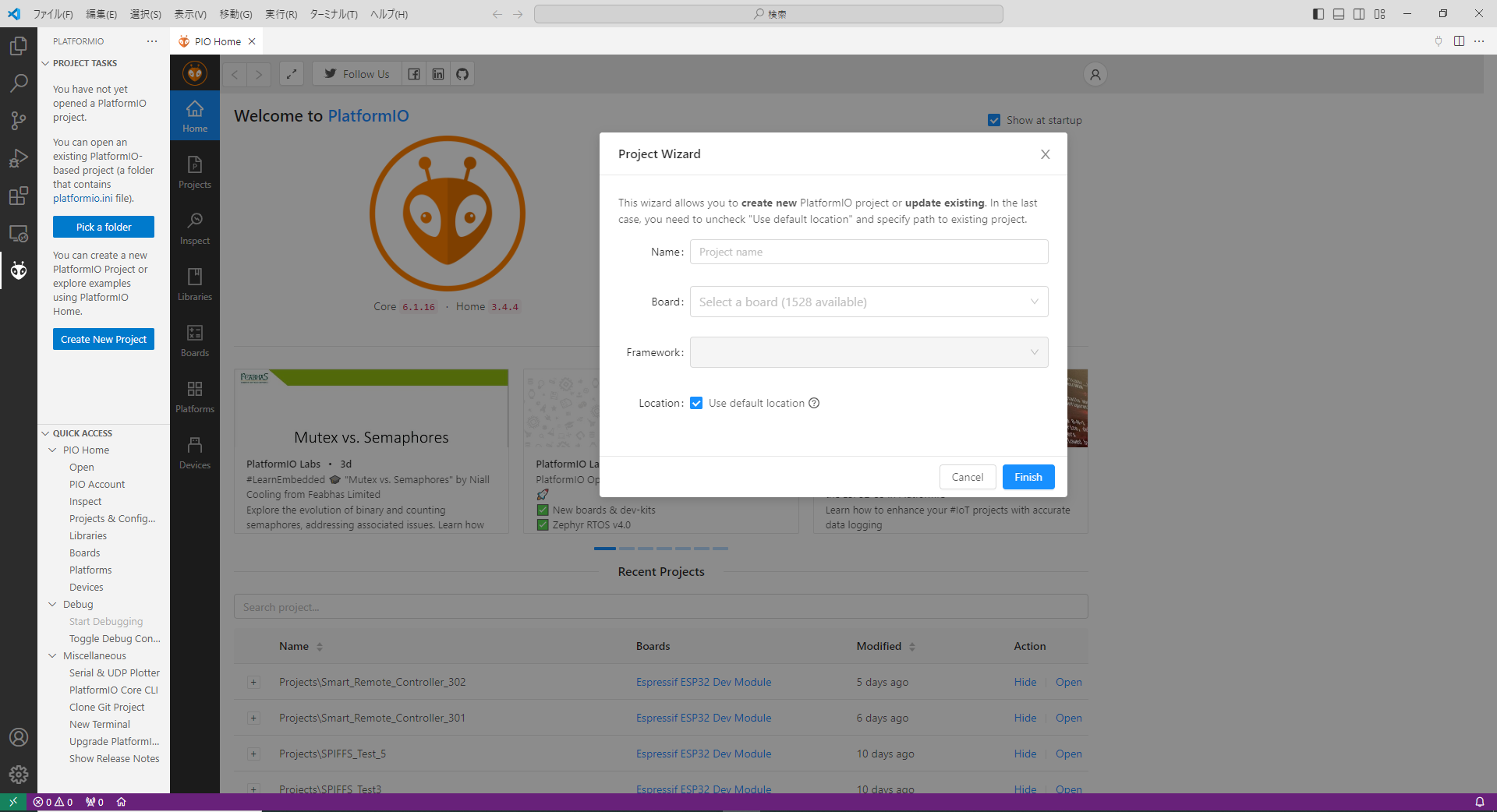Expand the Smart_Remote_Controller_302 project row

pos(253,683)
